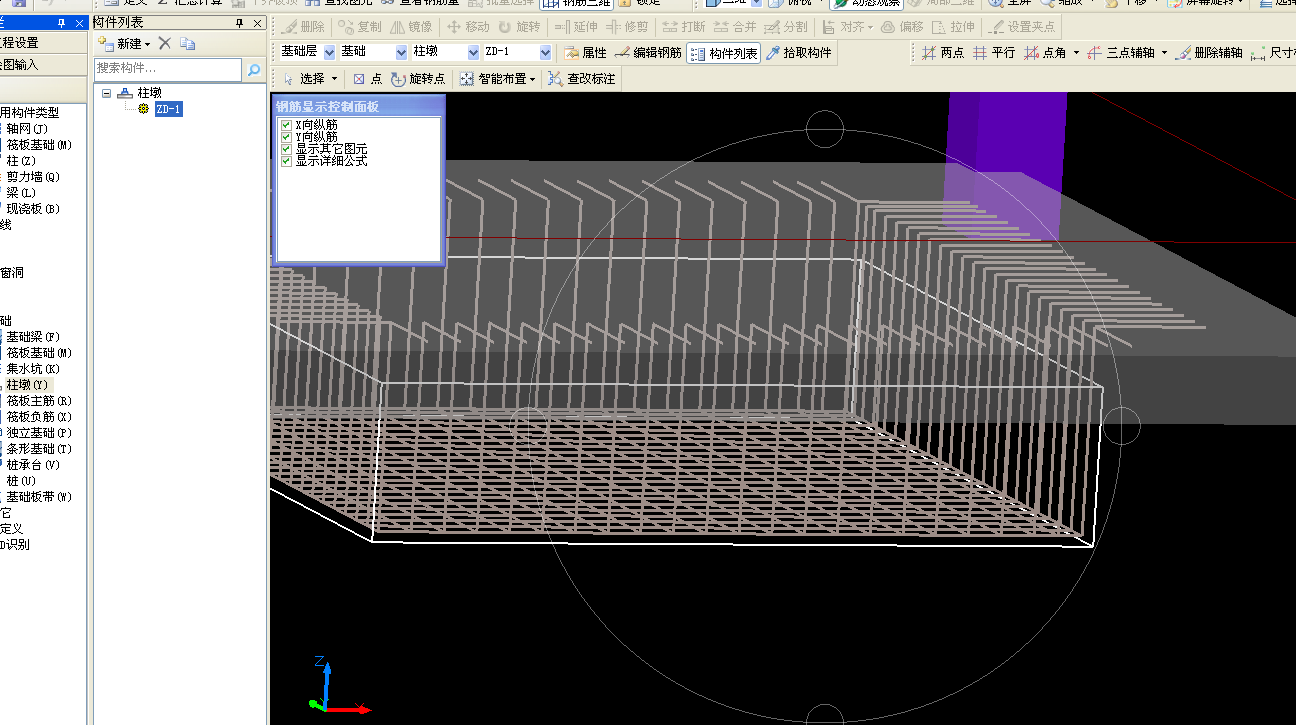Click 设置夹点 (set grips) tool
1296x725 pixels.
pos(1022,27)
